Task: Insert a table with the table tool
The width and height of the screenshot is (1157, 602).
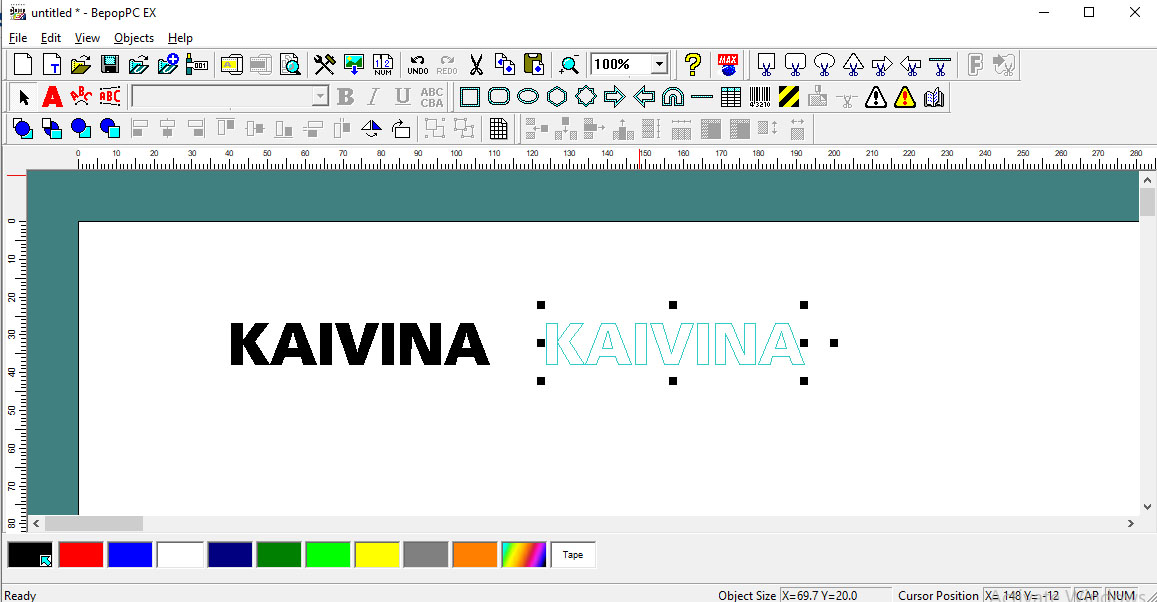Action: [731, 97]
